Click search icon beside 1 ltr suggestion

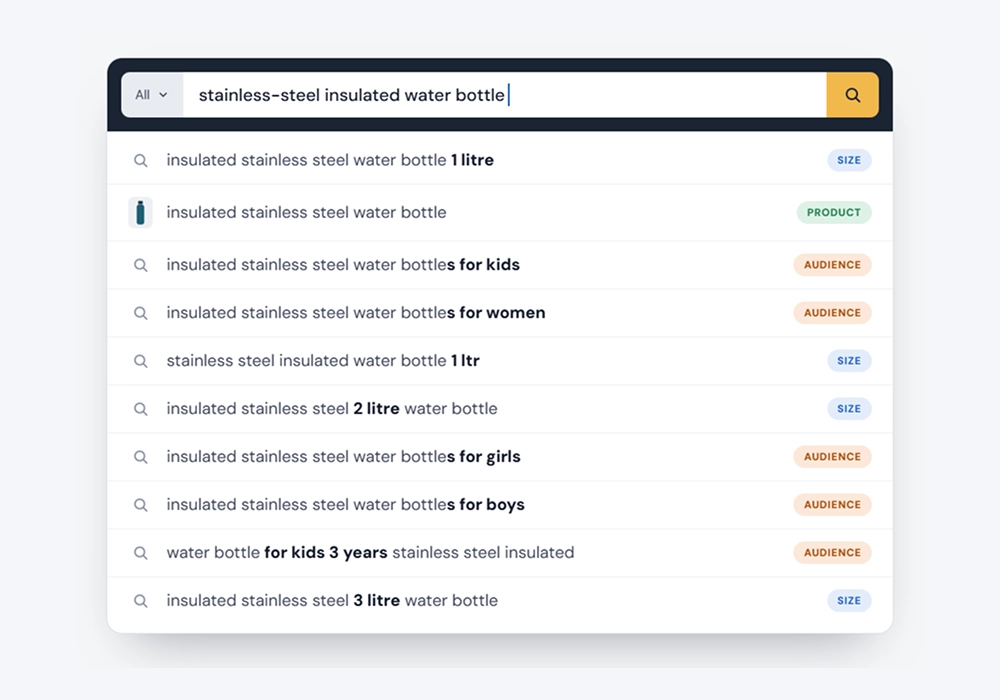pyautogui.click(x=140, y=361)
